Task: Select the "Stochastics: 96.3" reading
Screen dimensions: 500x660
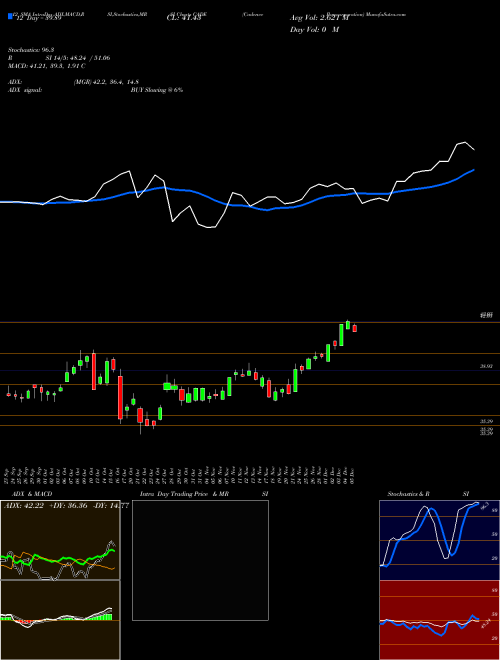Action: click(x=31, y=50)
